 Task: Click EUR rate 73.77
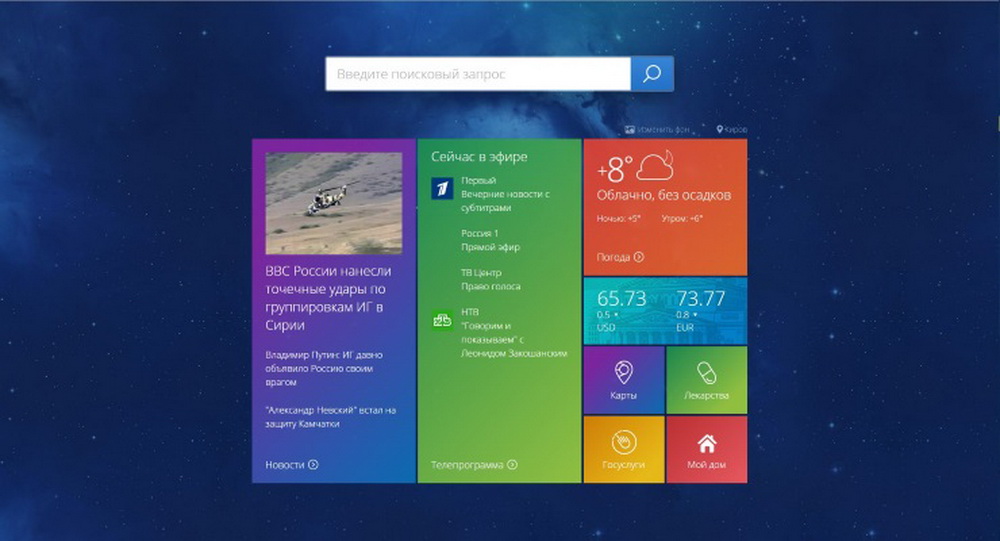pos(700,299)
